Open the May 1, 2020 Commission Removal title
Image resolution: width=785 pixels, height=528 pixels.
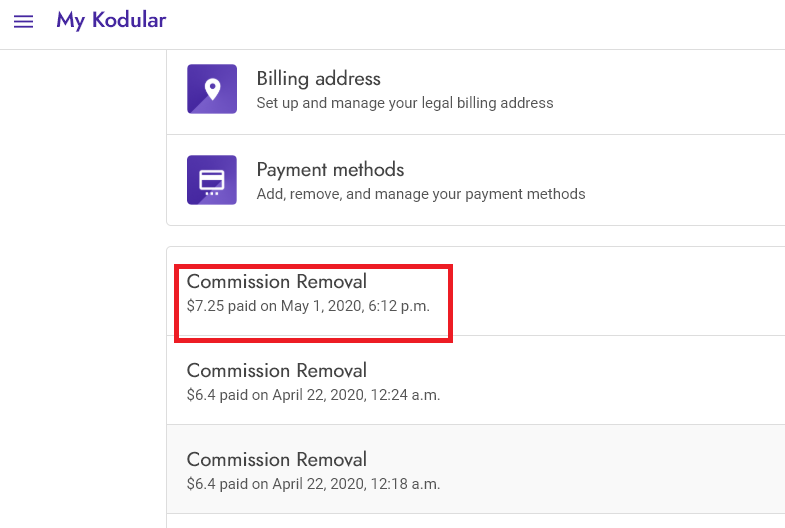[276, 282]
